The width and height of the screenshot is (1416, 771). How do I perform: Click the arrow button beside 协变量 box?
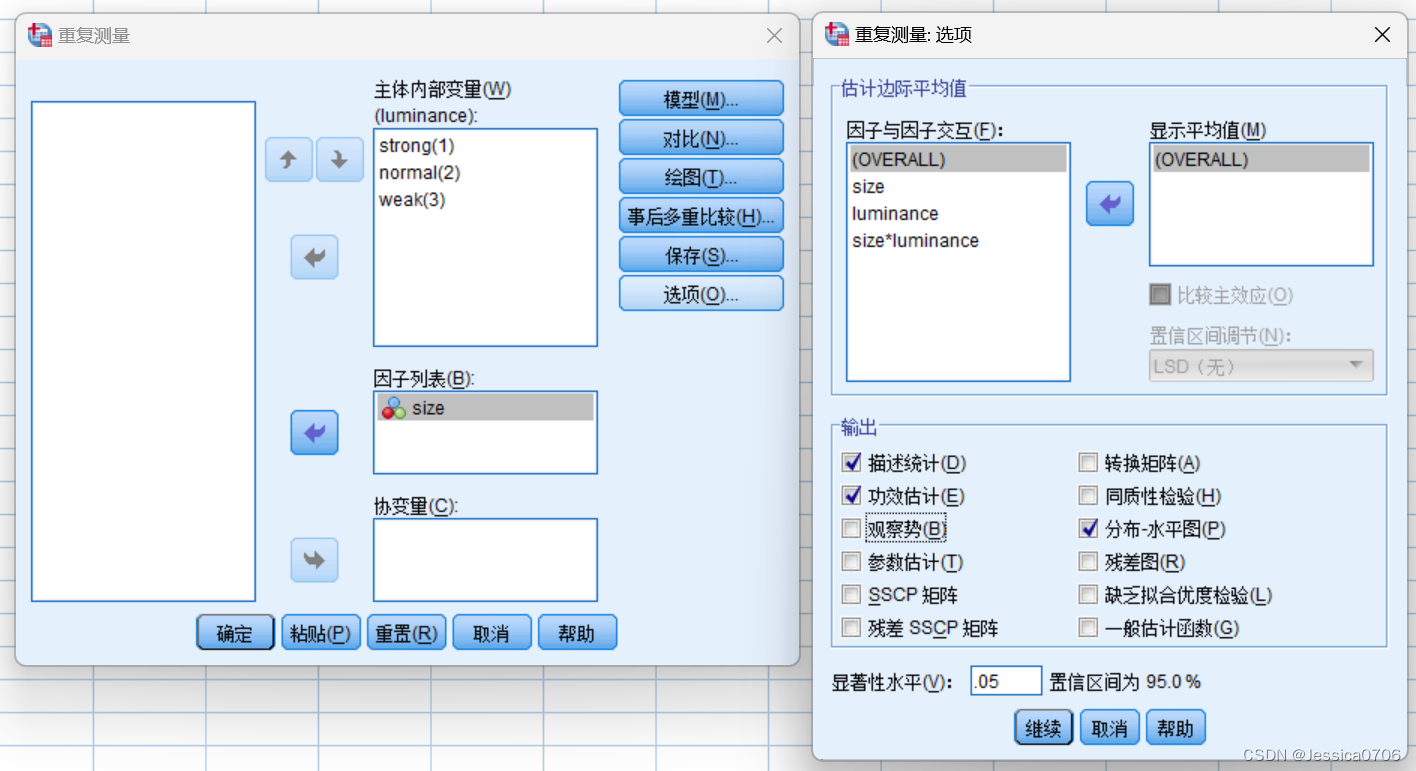point(315,560)
